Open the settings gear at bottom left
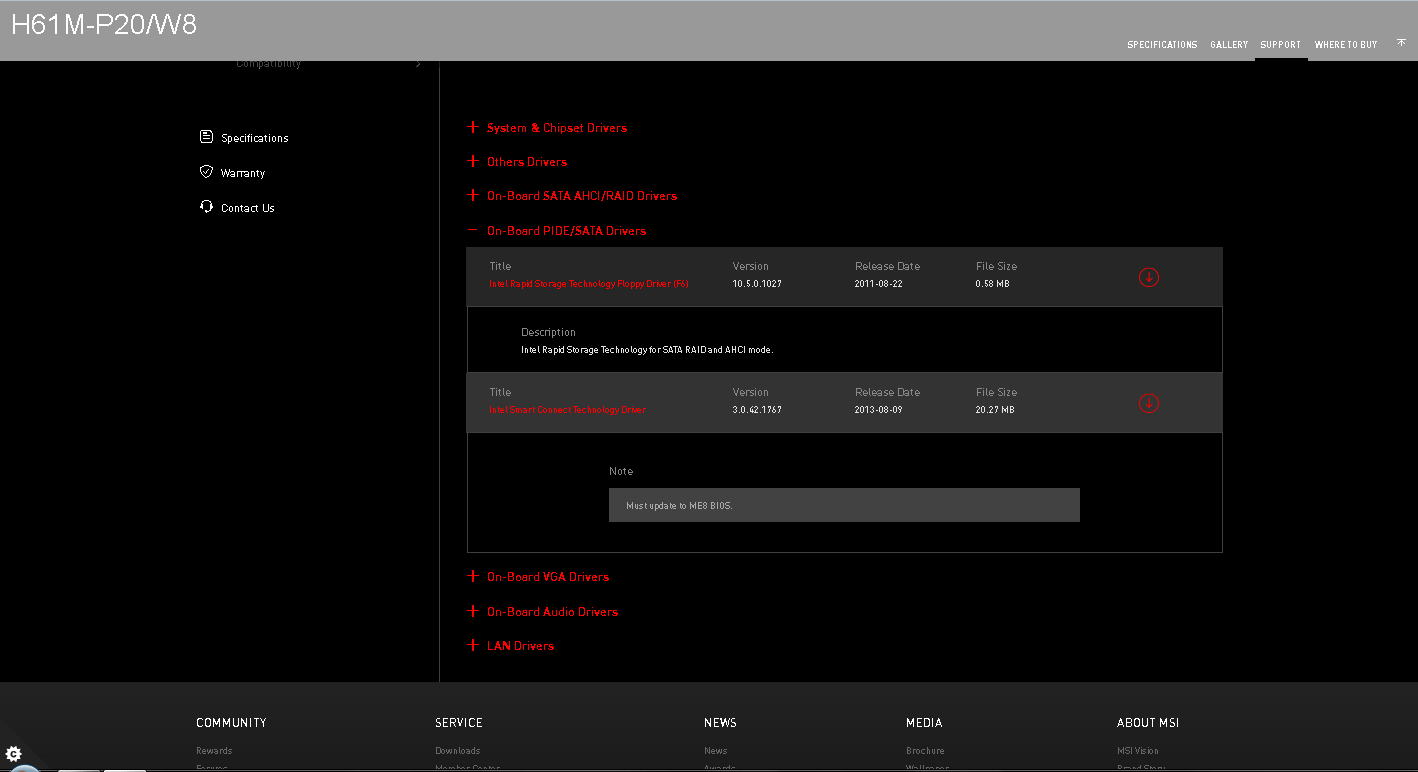 click(x=14, y=753)
